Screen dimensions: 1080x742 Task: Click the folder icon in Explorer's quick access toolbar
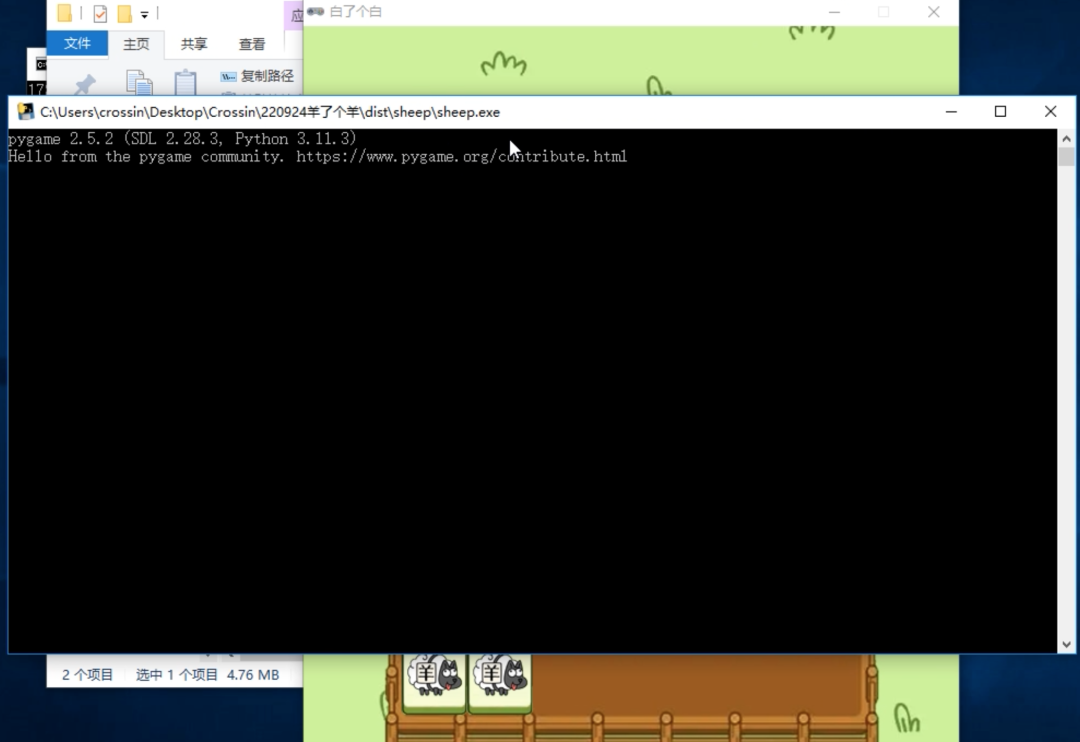tap(65, 13)
